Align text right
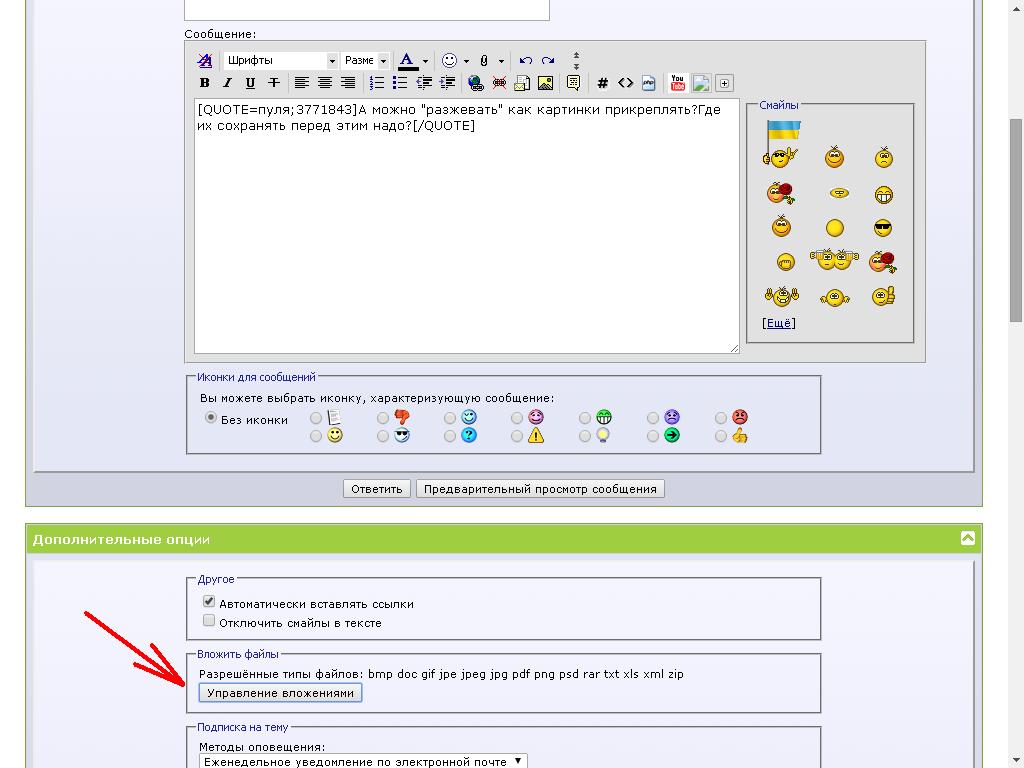The height and width of the screenshot is (768, 1024). [x=348, y=83]
